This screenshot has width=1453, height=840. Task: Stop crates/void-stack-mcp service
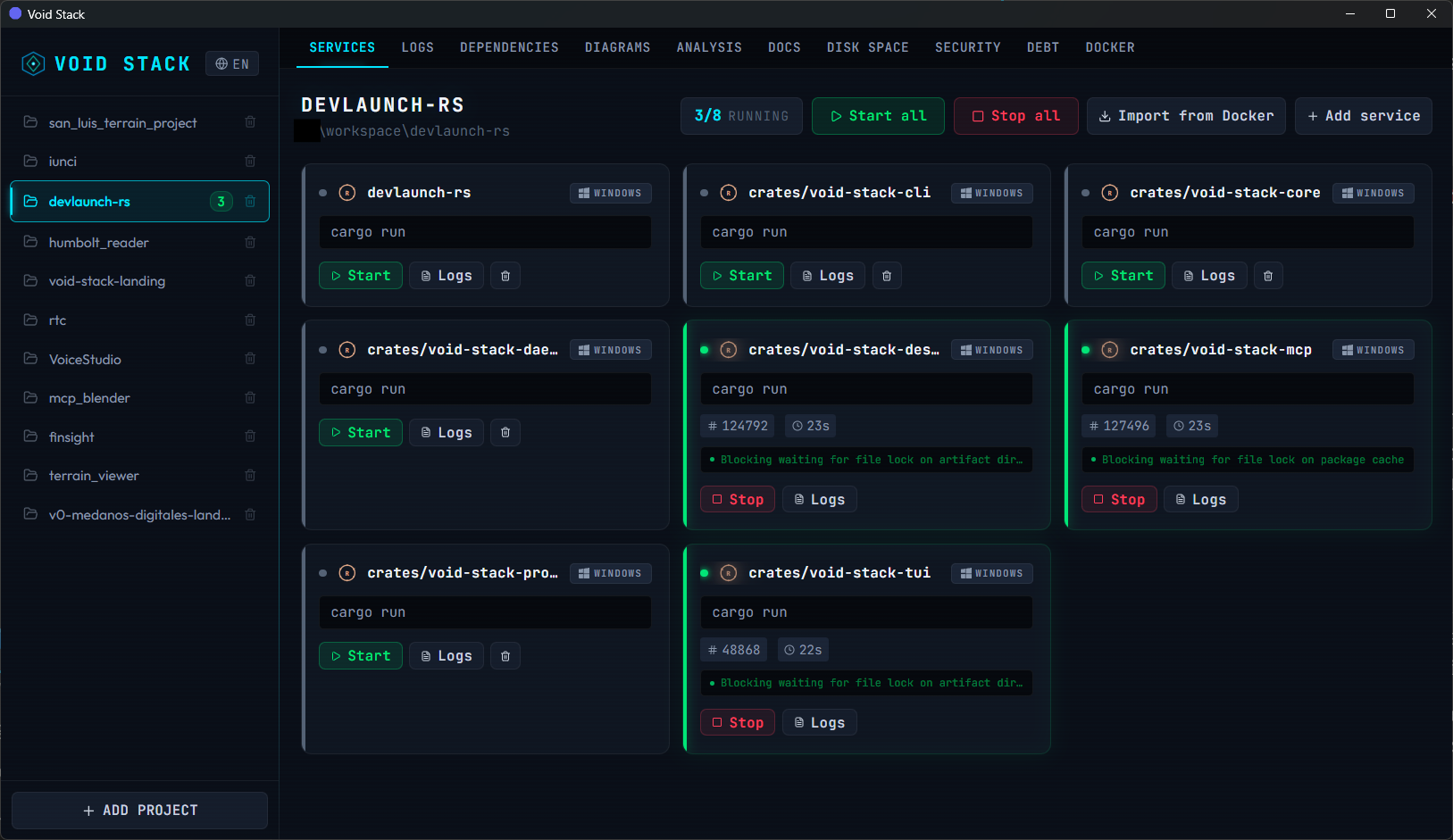coord(1119,500)
